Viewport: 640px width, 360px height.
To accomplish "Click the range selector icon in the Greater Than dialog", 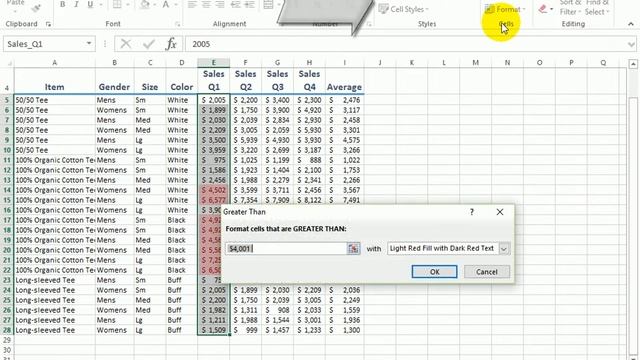I will pyautogui.click(x=353, y=249).
